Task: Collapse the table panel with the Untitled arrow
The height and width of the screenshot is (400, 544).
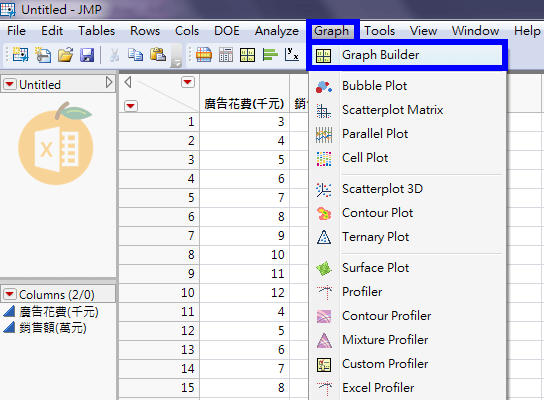Action: 109,83
